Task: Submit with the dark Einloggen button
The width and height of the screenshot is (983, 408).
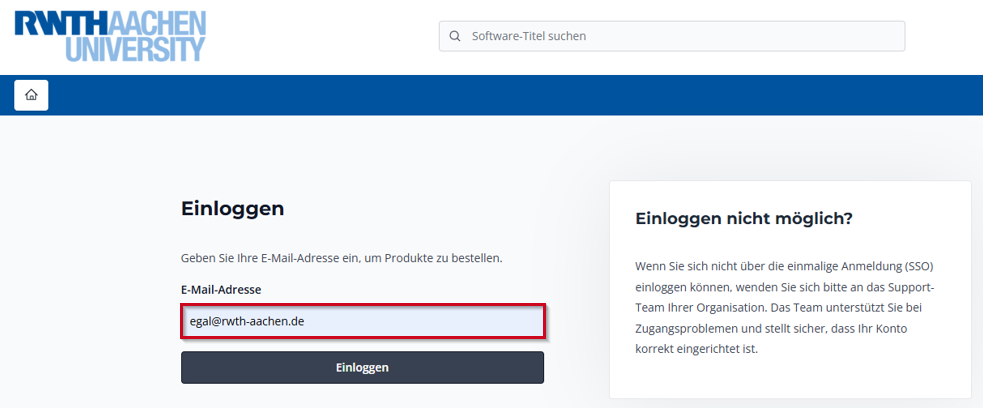Action: pyautogui.click(x=362, y=367)
